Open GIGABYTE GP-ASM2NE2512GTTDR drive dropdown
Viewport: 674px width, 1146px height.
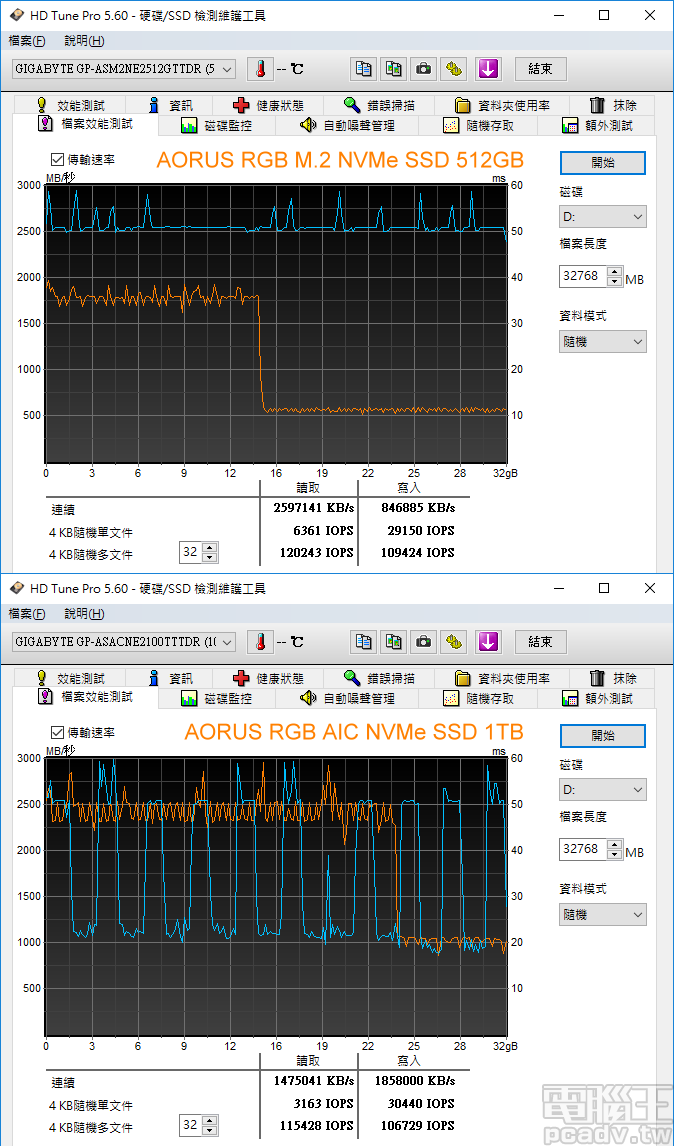point(124,69)
